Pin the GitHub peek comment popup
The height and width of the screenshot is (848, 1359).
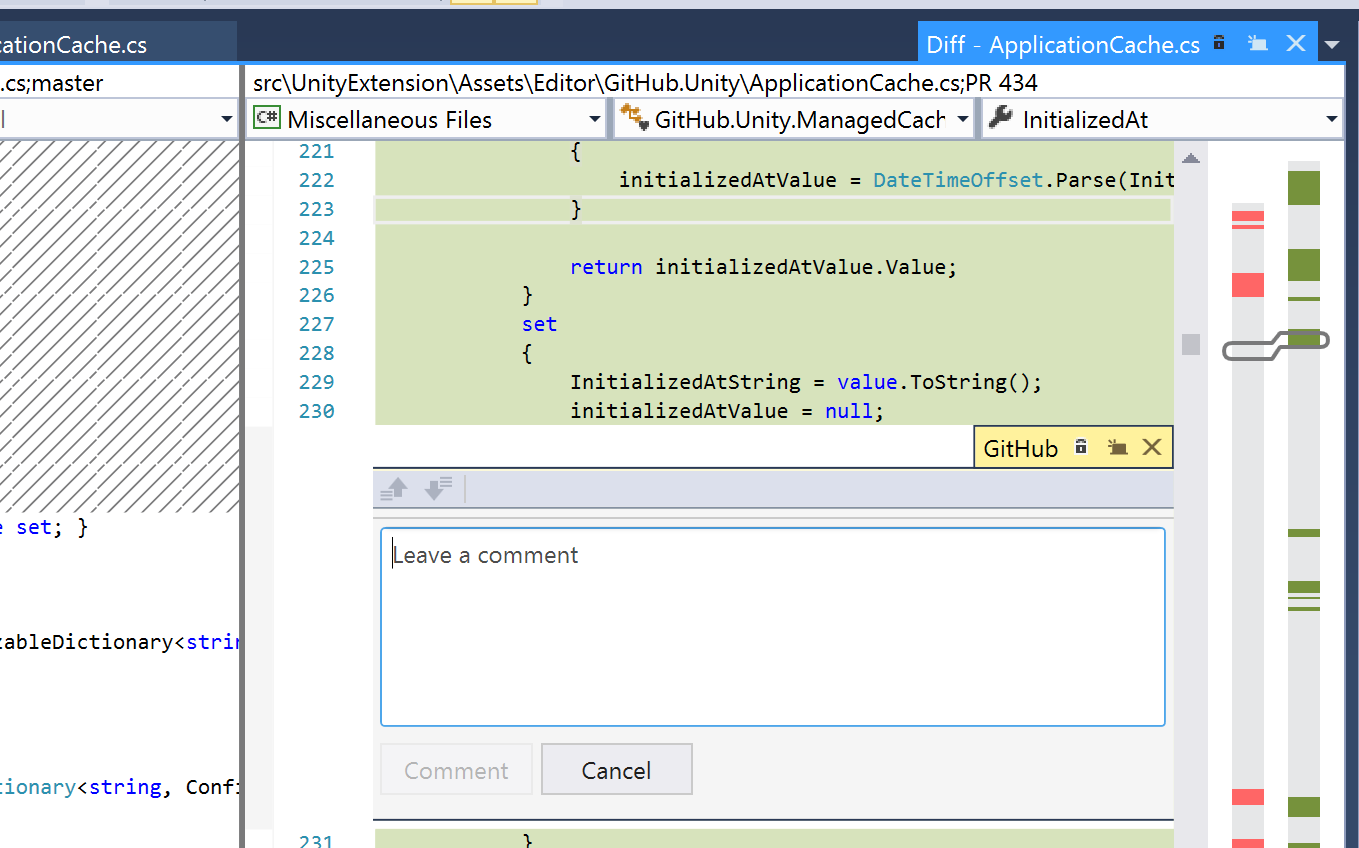tap(1081, 447)
